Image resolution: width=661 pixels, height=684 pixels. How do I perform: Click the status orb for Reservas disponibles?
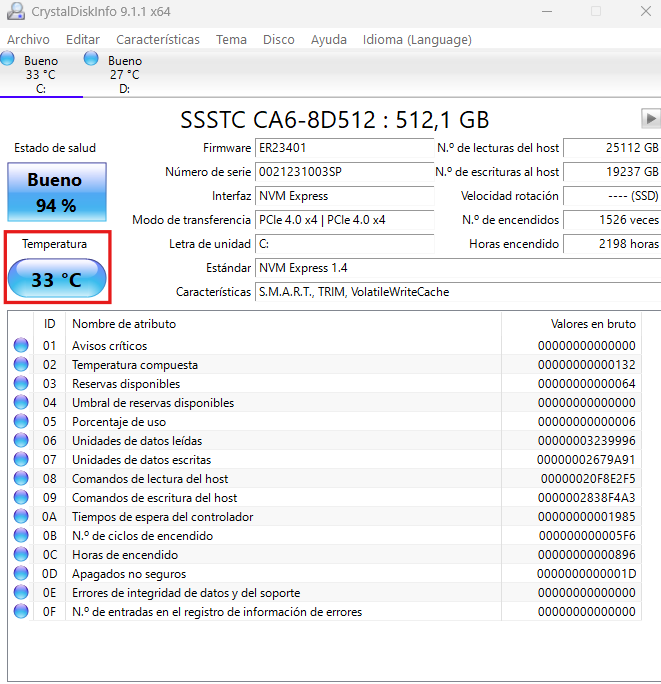(21, 383)
